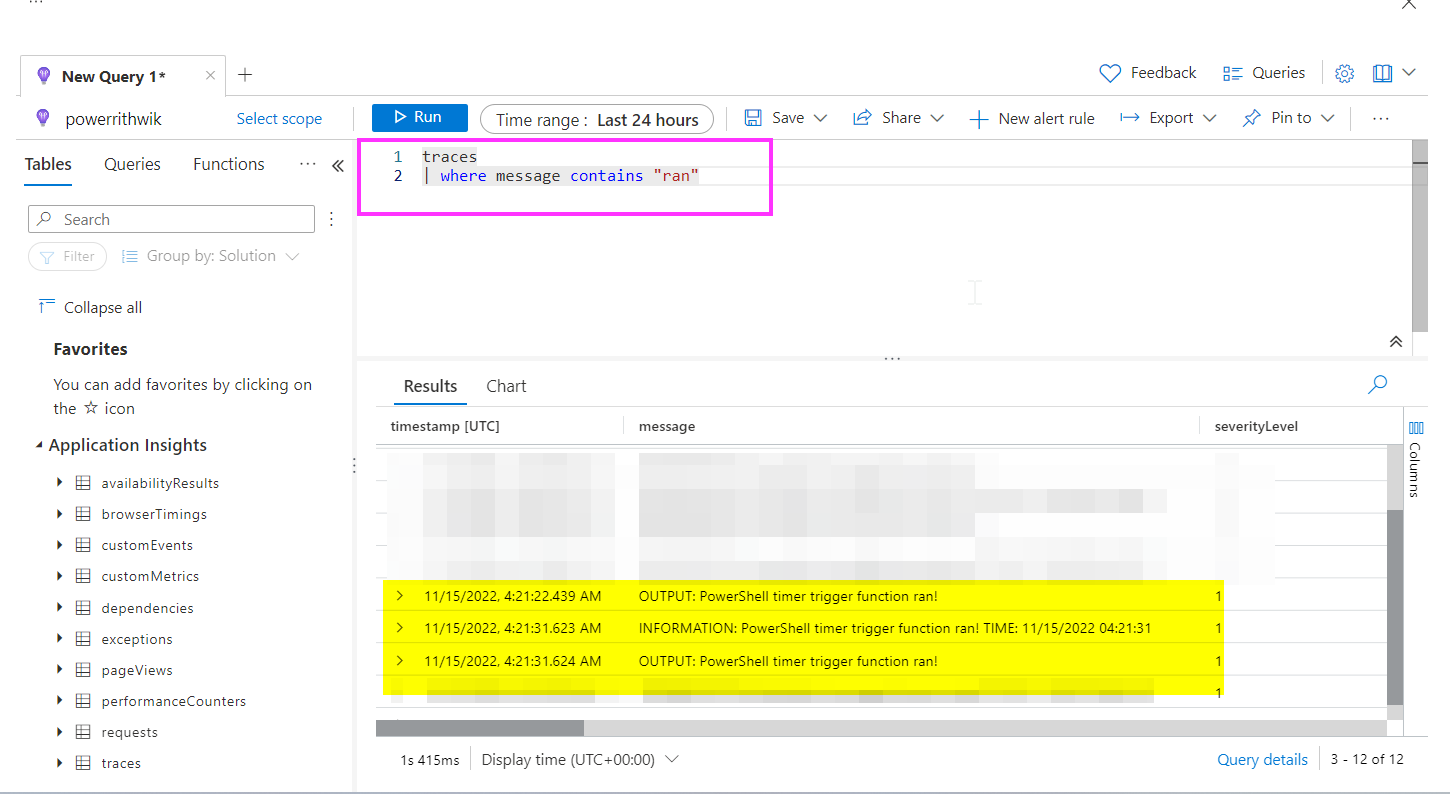This screenshot has height=794, width=1450.
Task: Open the settings gear icon
Action: point(1345,73)
